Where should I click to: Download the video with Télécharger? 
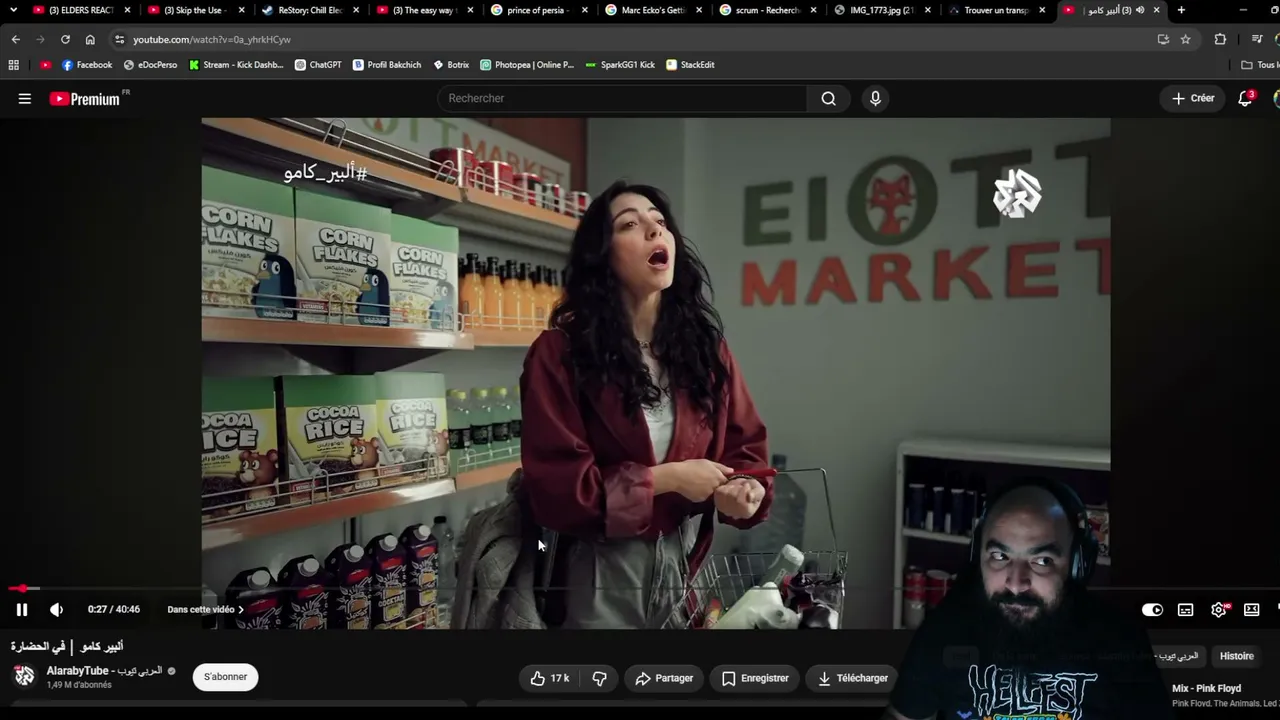852,678
